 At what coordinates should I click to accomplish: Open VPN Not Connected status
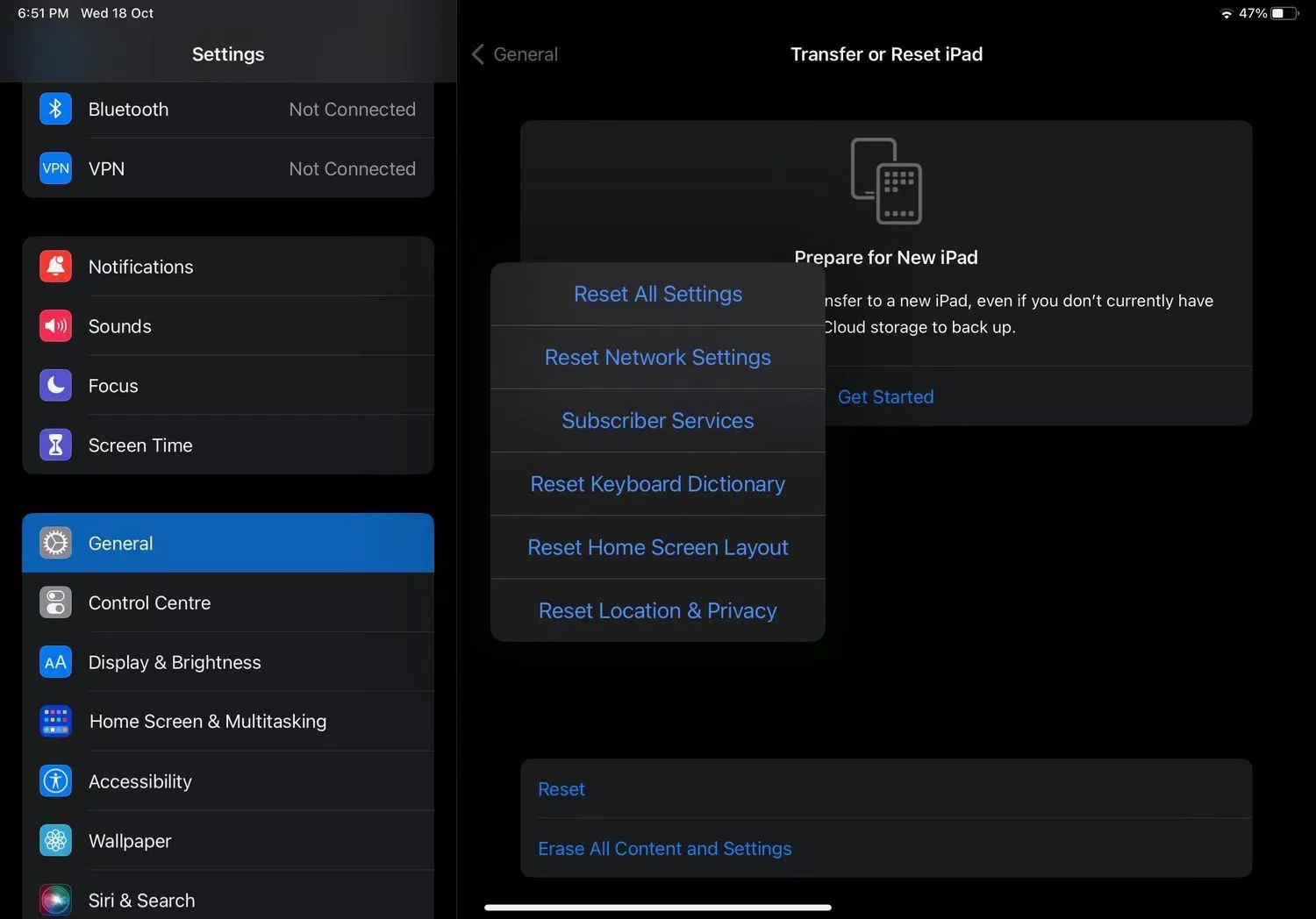click(x=353, y=168)
